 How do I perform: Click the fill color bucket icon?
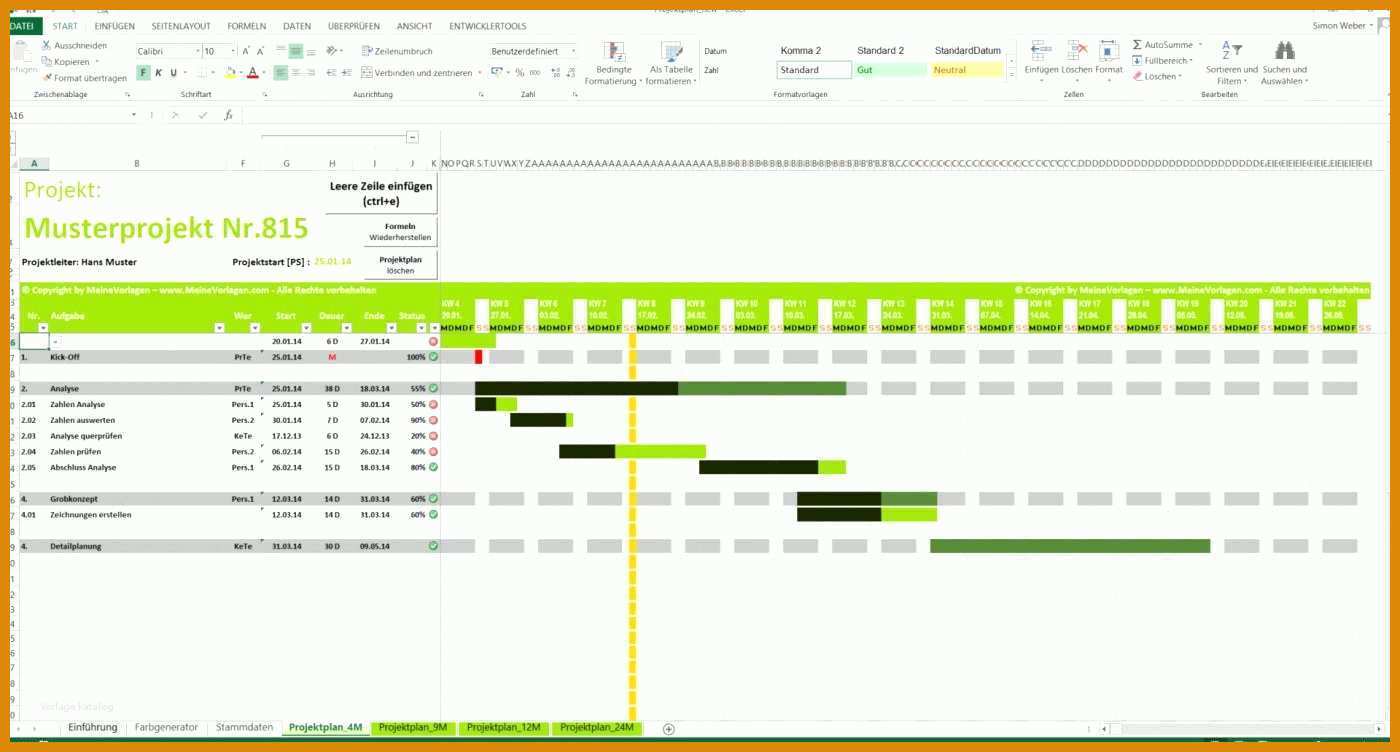tap(230, 73)
